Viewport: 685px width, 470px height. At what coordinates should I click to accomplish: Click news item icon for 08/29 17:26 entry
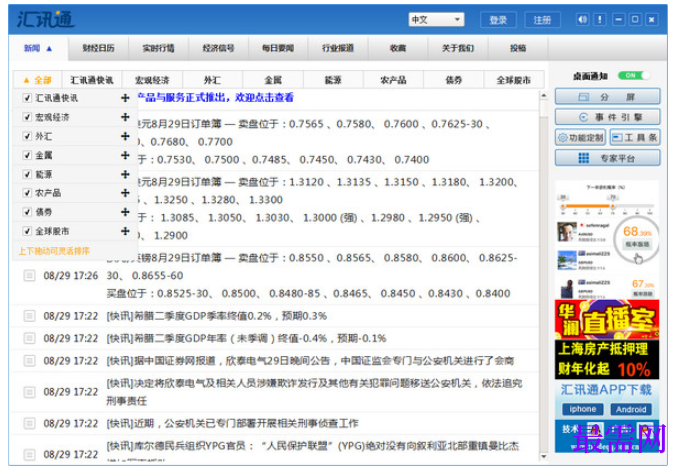[29, 276]
